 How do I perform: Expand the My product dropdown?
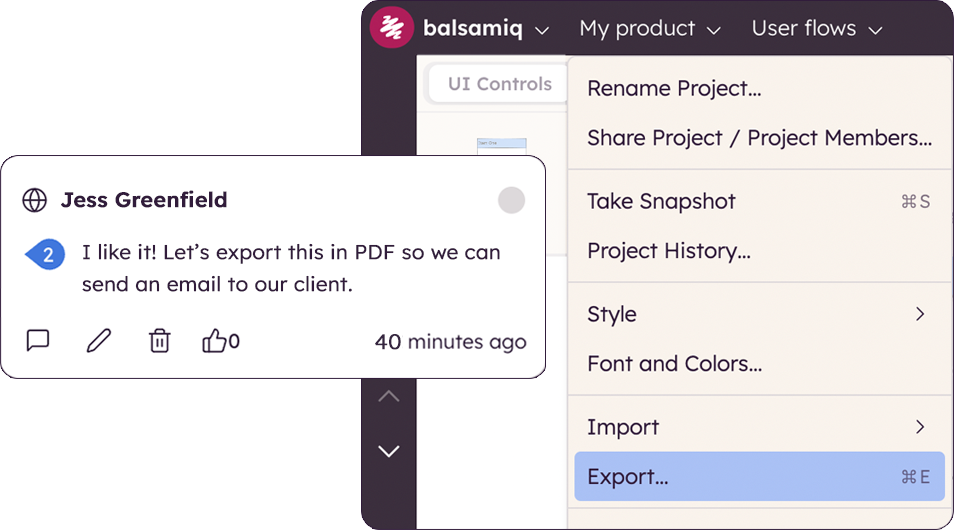pyautogui.click(x=650, y=29)
